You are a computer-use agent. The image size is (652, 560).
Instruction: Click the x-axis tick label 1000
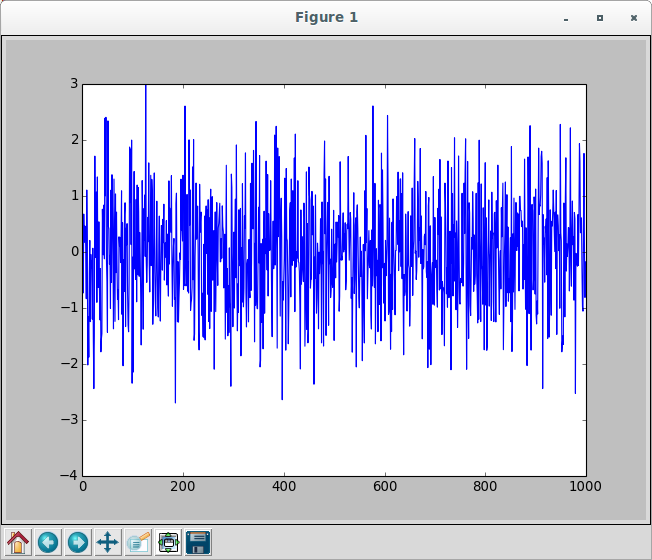(585, 487)
